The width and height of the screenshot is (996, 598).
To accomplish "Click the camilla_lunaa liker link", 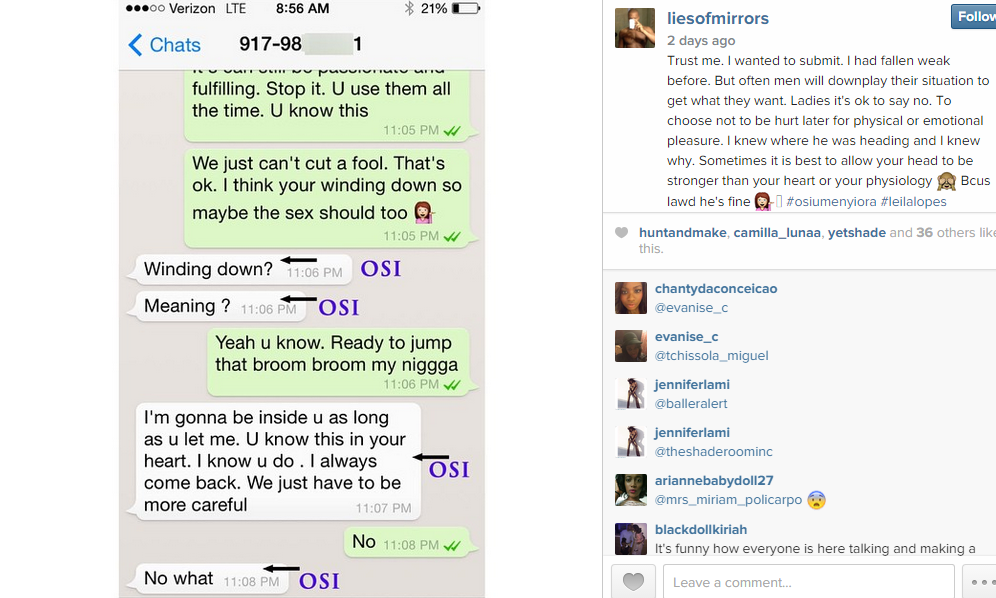I will tap(777, 233).
